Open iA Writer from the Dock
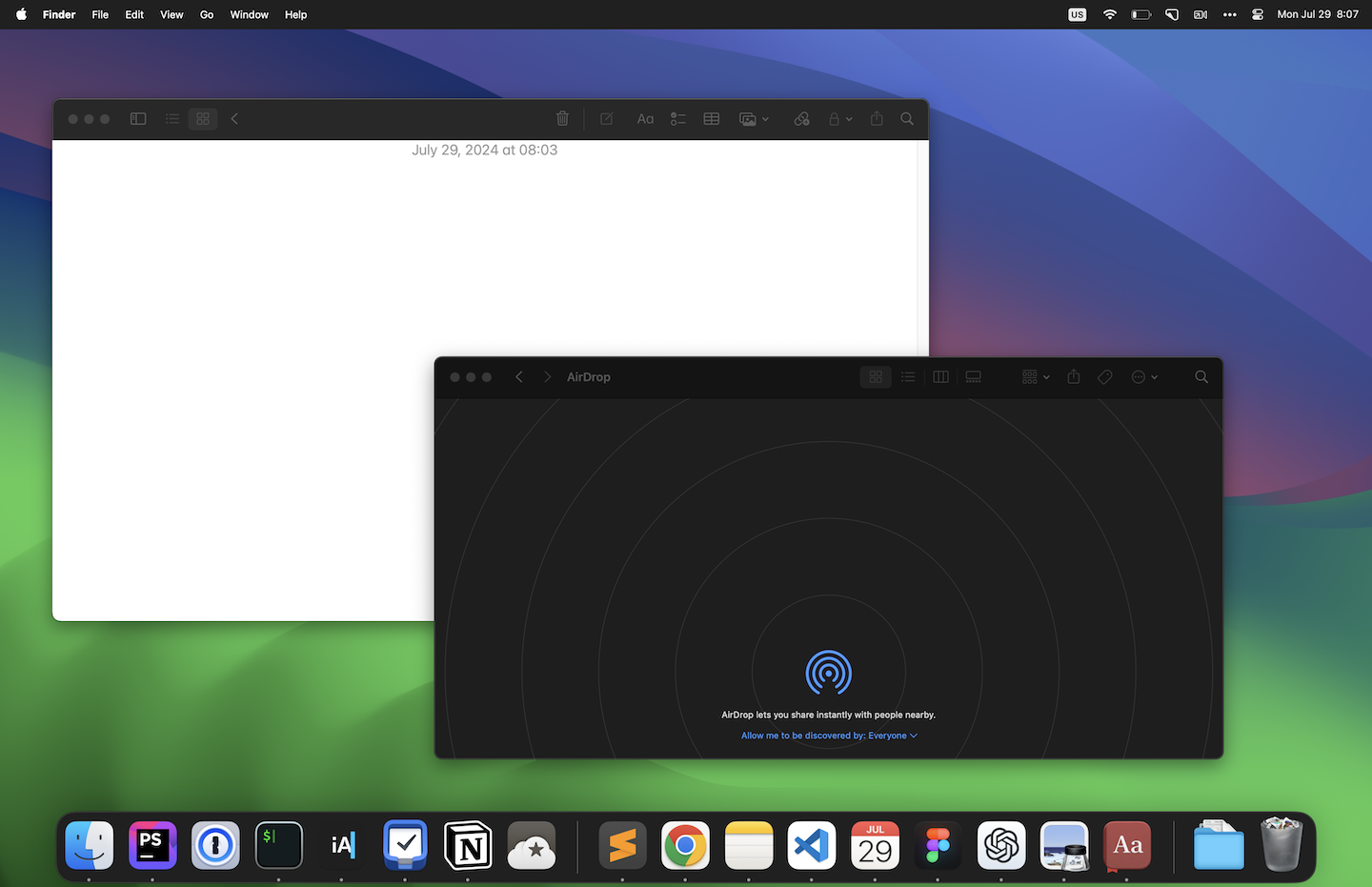 [342, 845]
